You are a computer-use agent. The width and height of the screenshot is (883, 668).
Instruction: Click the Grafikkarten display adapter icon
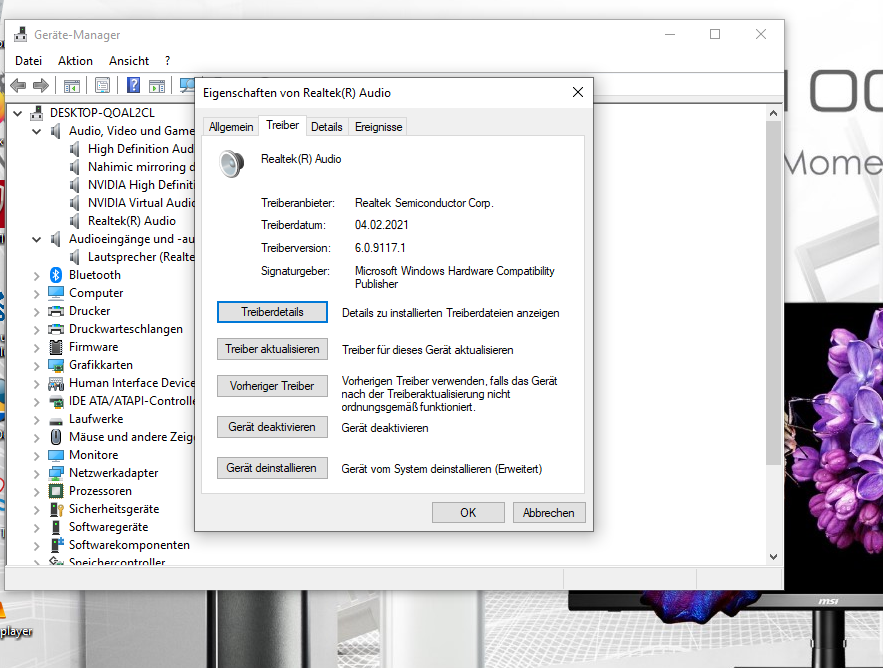[56, 365]
